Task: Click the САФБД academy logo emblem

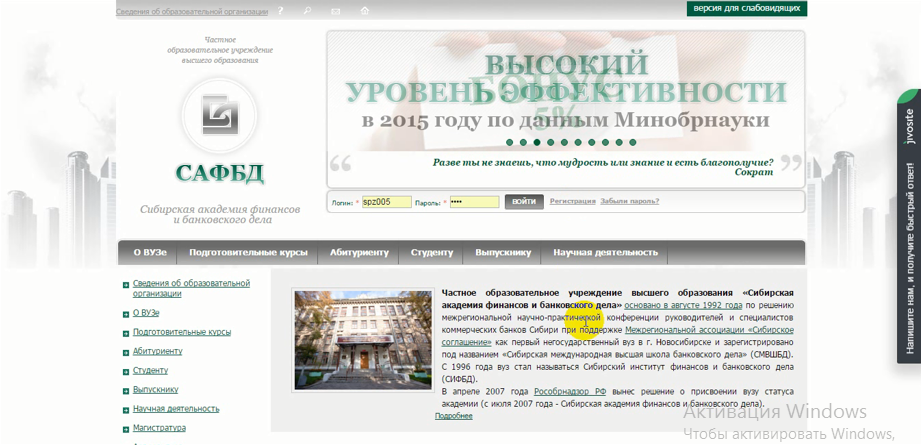Action: pyautogui.click(x=220, y=115)
